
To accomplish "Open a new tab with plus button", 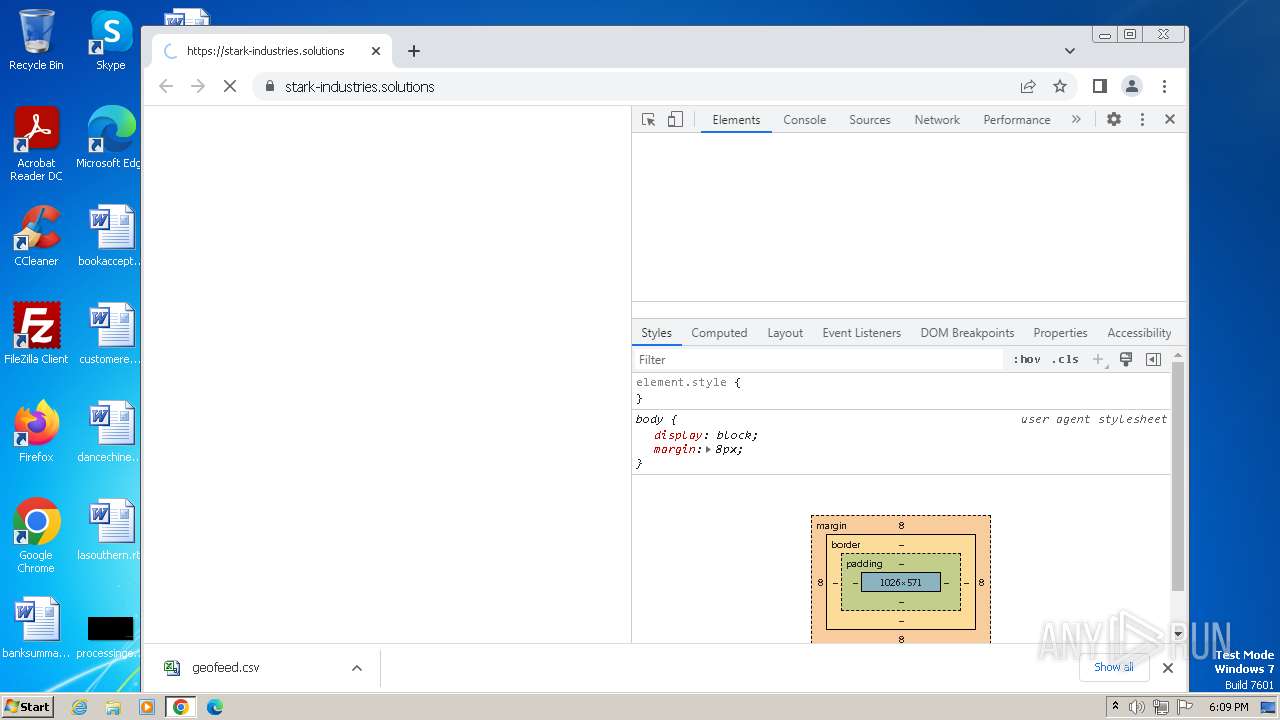I will click(x=414, y=51).
